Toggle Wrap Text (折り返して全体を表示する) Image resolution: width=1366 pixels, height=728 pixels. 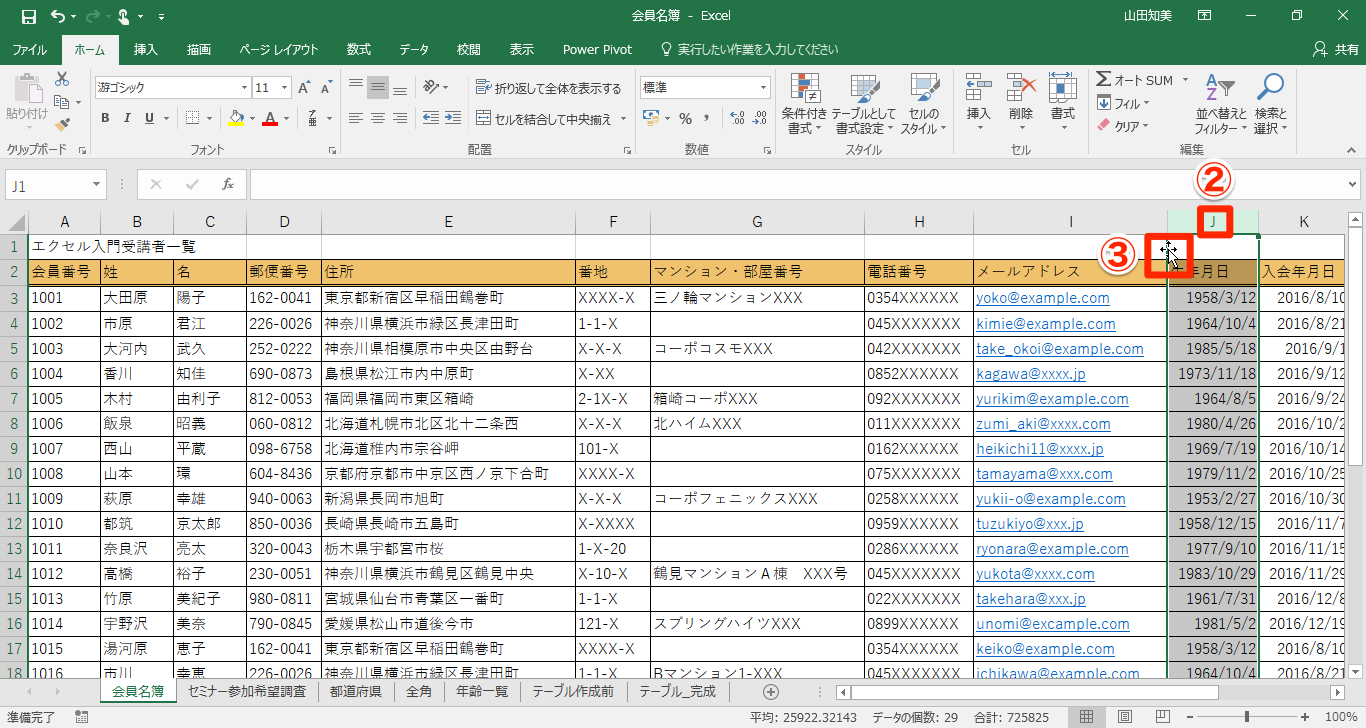point(548,88)
